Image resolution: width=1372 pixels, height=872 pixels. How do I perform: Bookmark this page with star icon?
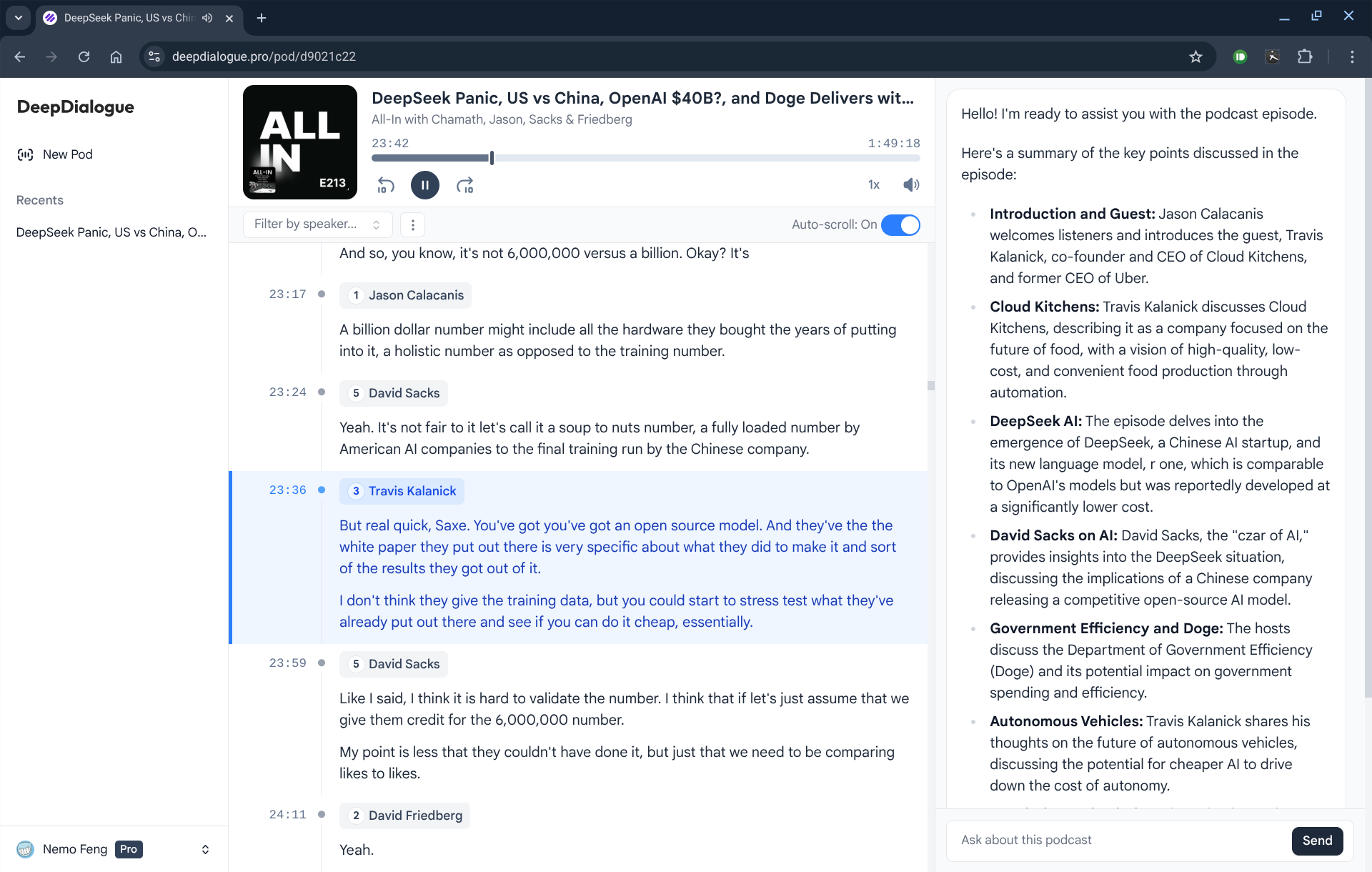[x=1195, y=56]
